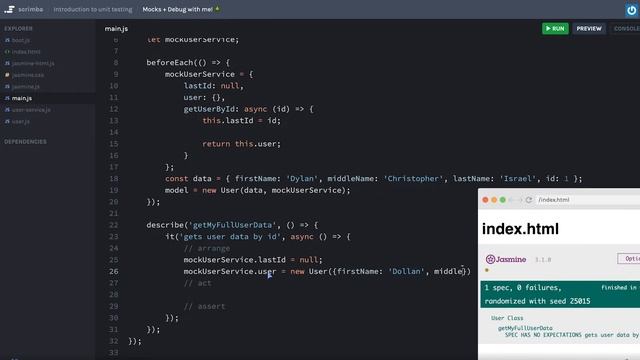Click 'Christopher' string on line 18
Screen dimensions: 640x360
[413, 178]
